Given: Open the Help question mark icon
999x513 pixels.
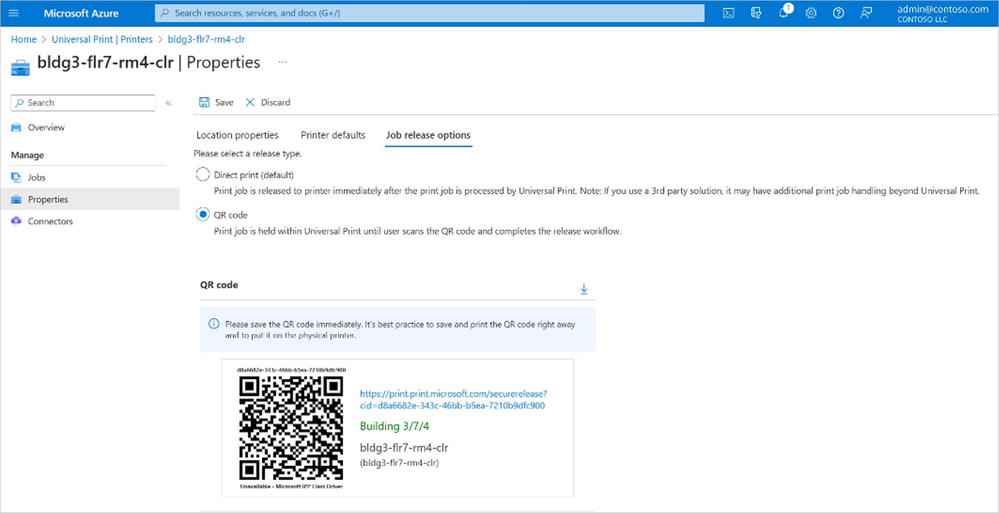Looking at the screenshot, I should (838, 13).
